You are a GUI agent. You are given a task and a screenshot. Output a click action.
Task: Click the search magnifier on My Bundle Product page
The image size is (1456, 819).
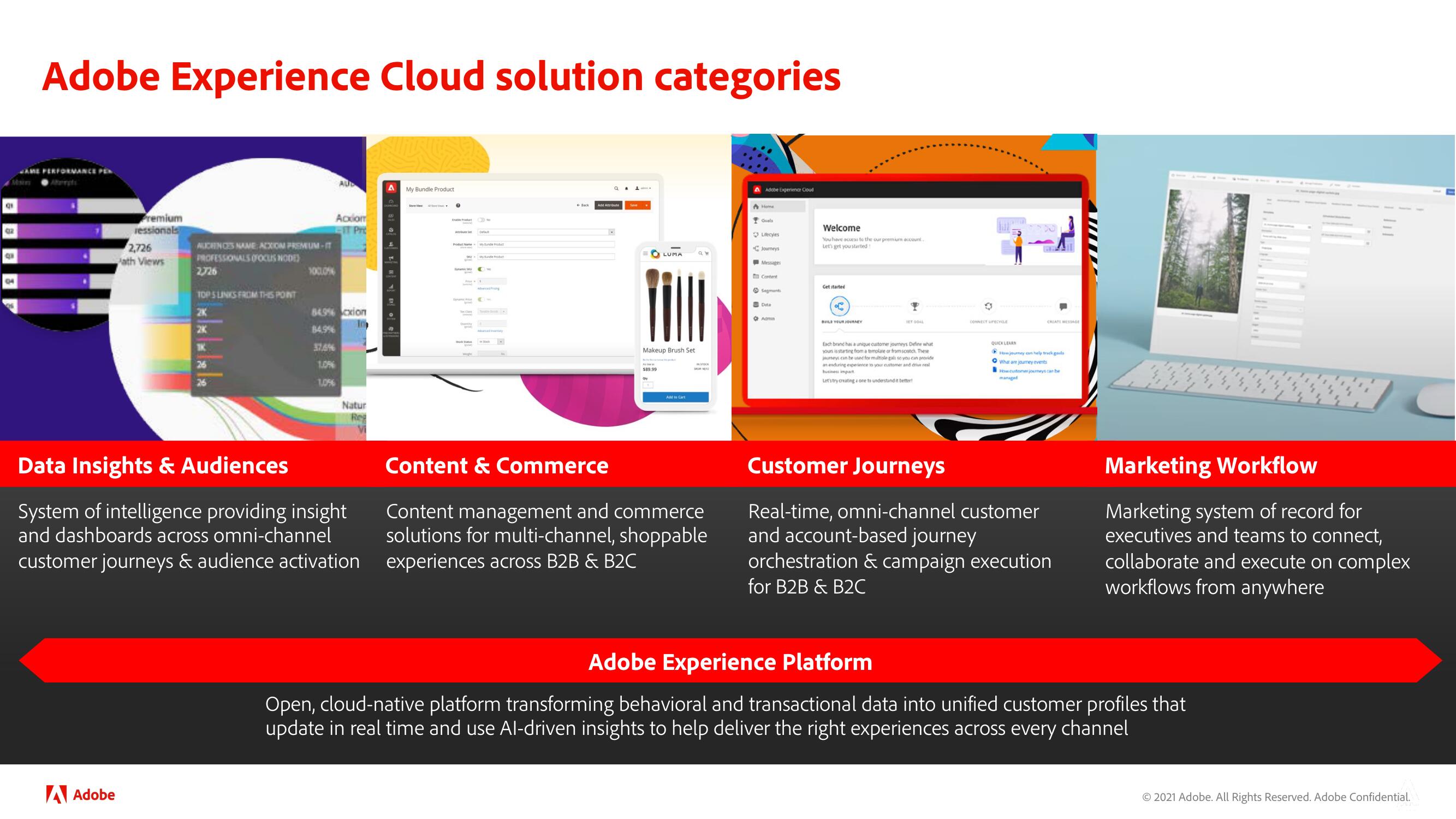[x=616, y=188]
